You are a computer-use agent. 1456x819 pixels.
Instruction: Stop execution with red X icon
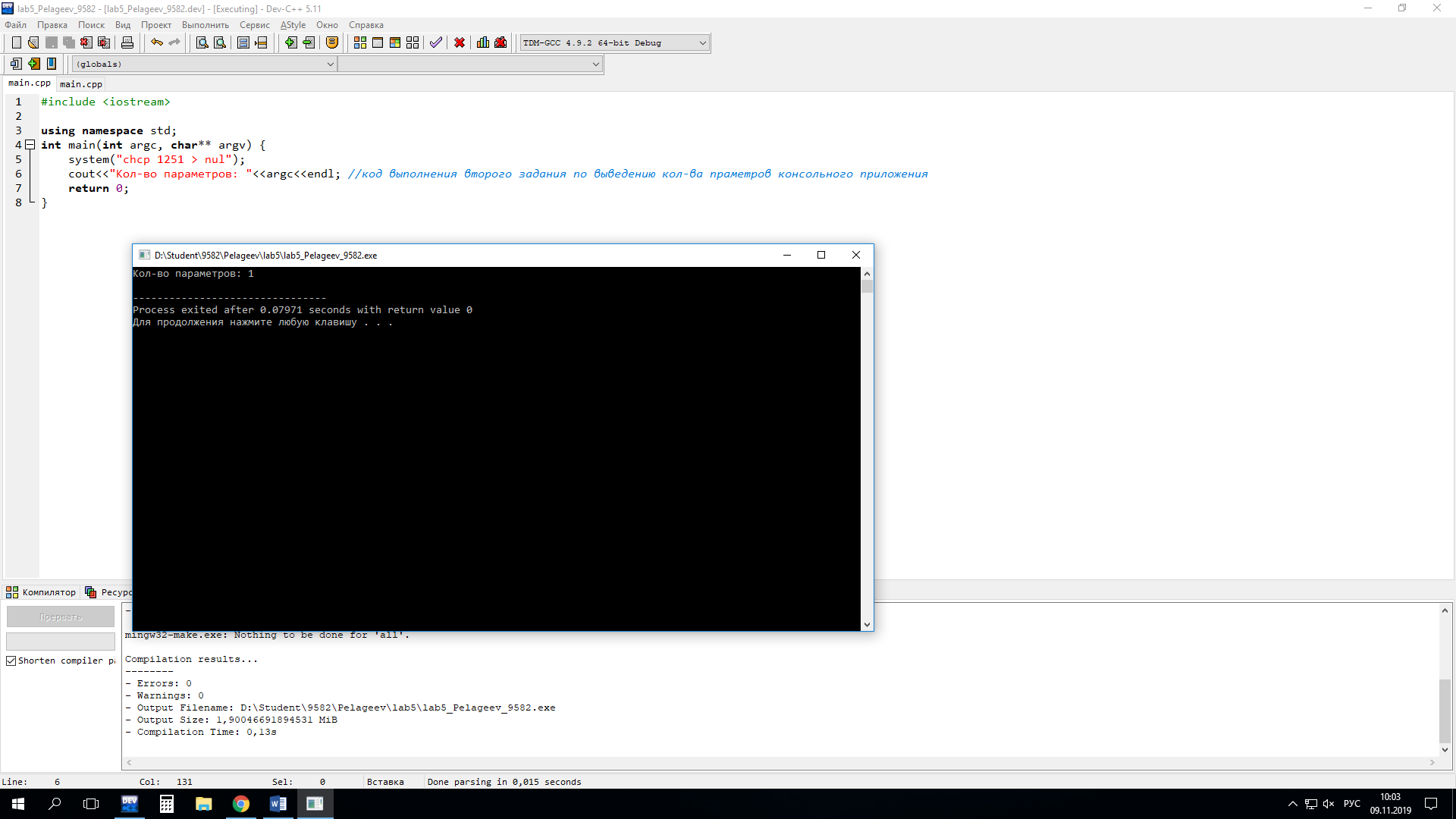[x=460, y=43]
